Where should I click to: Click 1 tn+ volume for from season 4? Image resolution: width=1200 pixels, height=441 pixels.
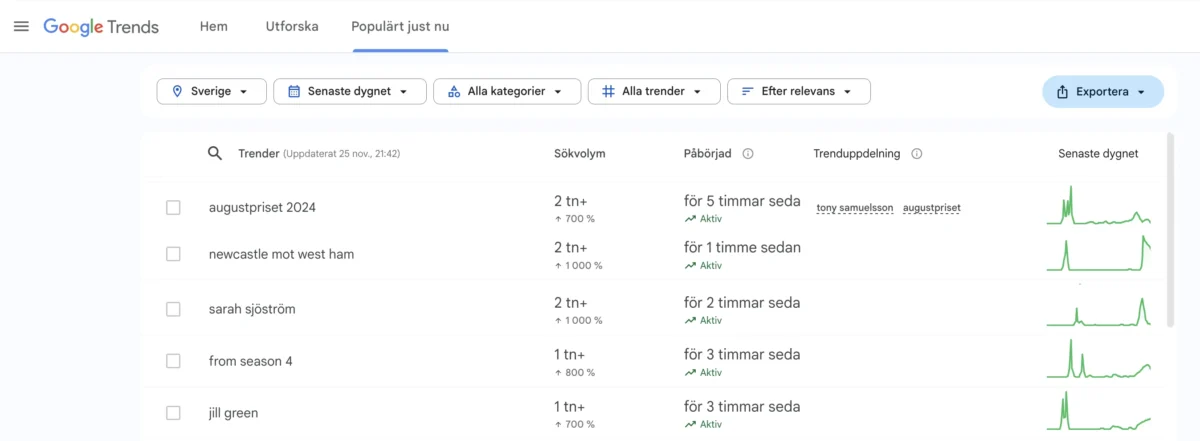[x=570, y=355]
